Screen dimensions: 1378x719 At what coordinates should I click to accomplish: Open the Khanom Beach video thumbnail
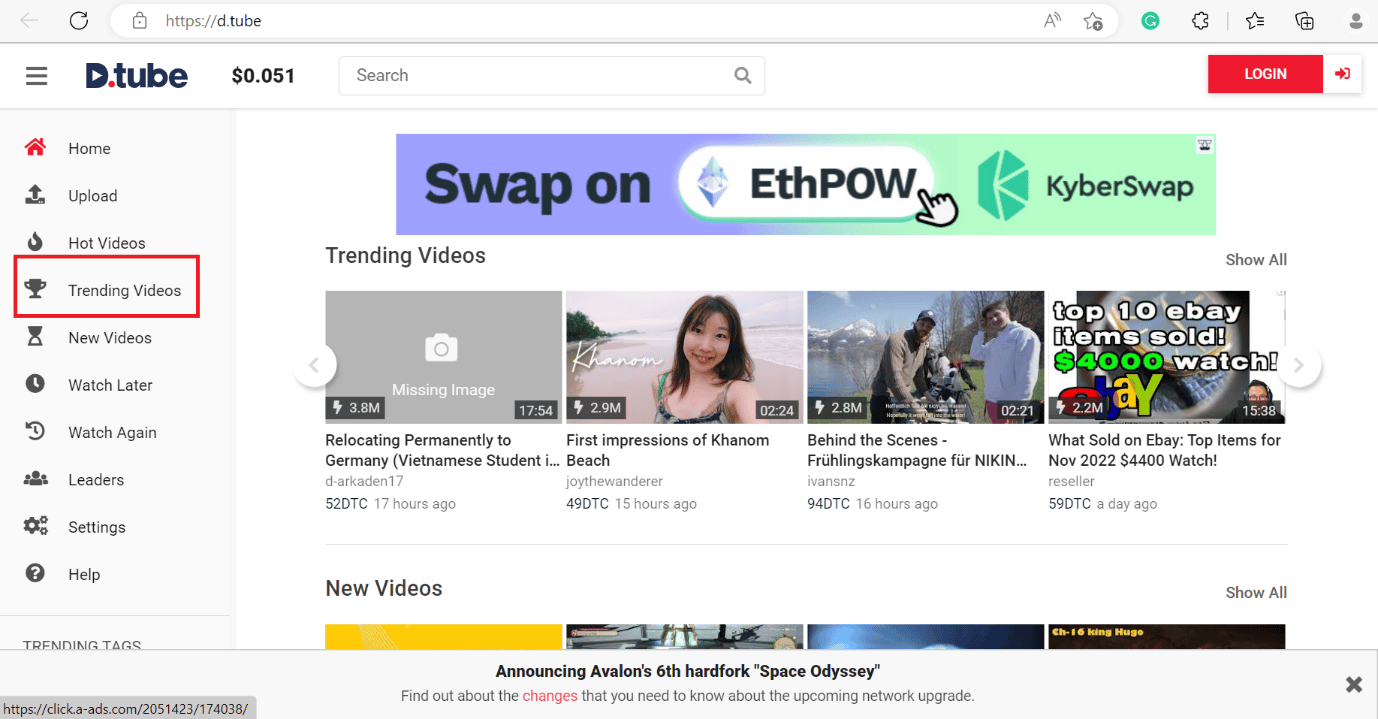click(684, 357)
